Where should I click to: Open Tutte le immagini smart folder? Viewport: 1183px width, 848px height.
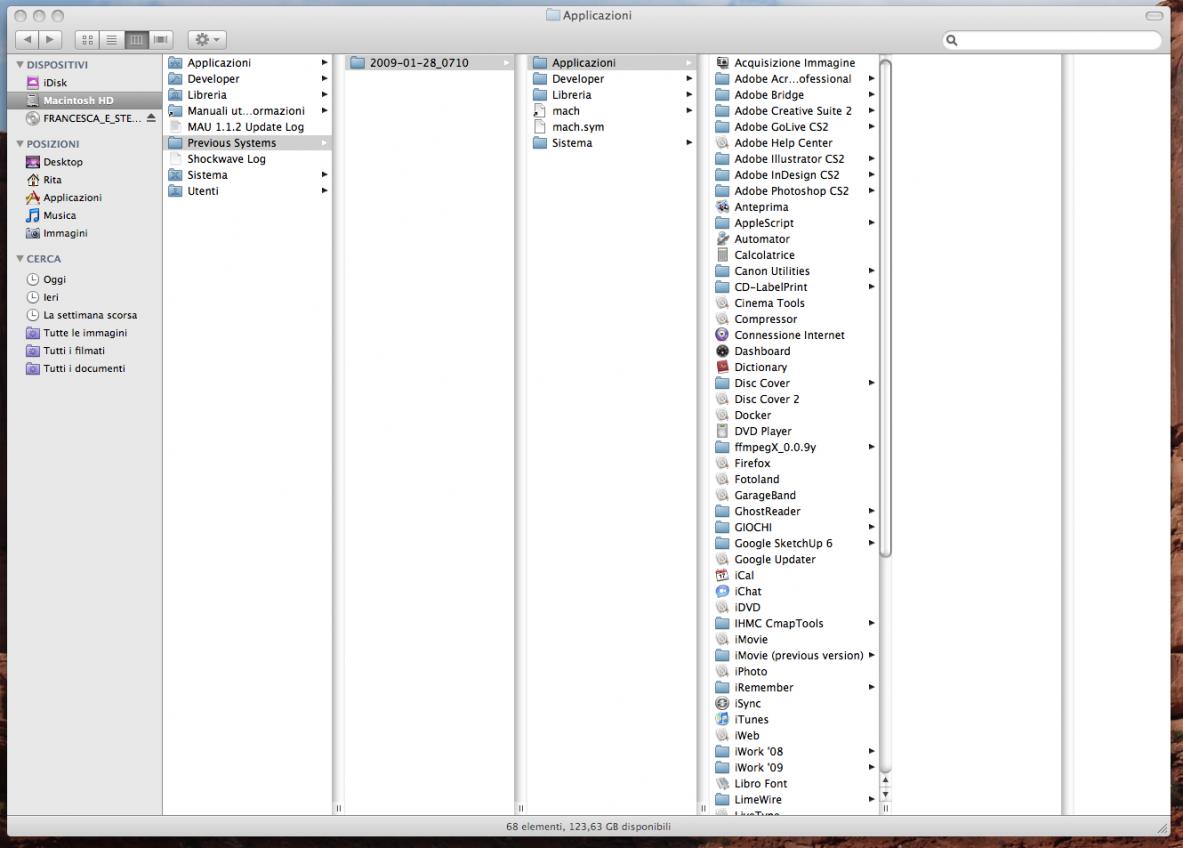[x=84, y=333]
